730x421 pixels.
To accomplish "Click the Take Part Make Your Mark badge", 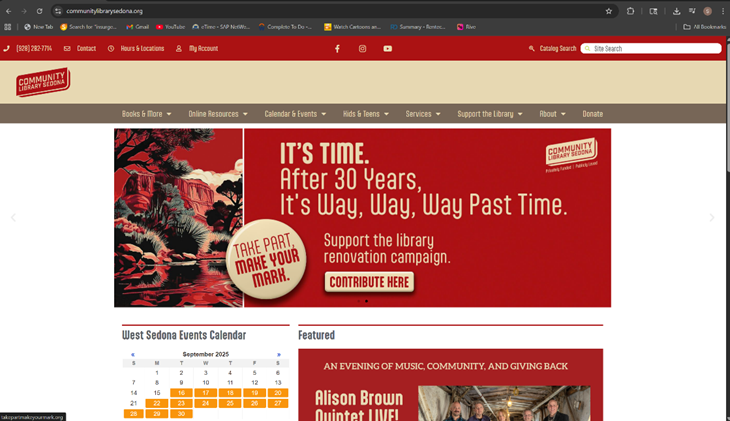I will pos(266,259).
